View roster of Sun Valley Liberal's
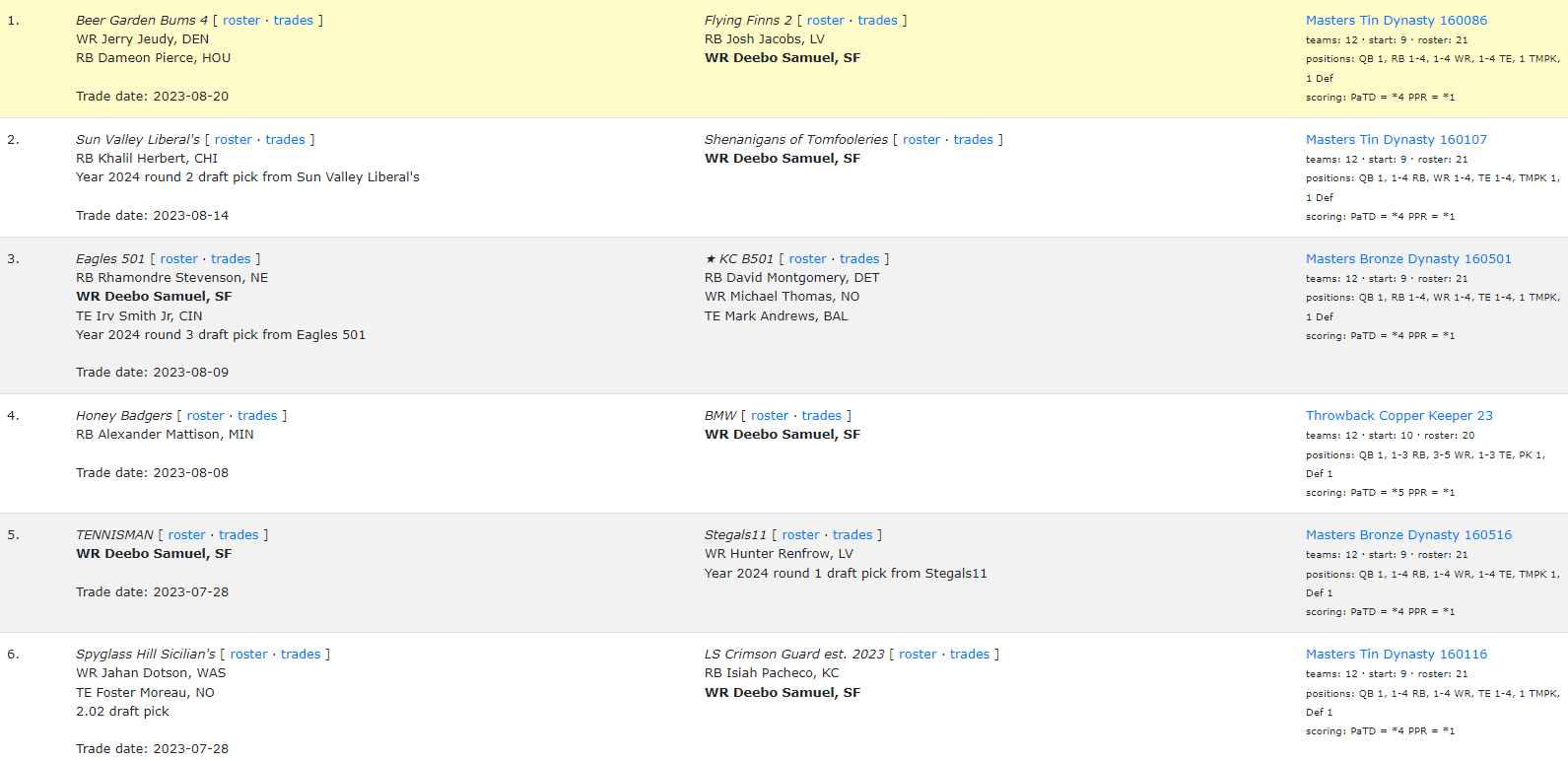The height and width of the screenshot is (761, 1568). (234, 139)
